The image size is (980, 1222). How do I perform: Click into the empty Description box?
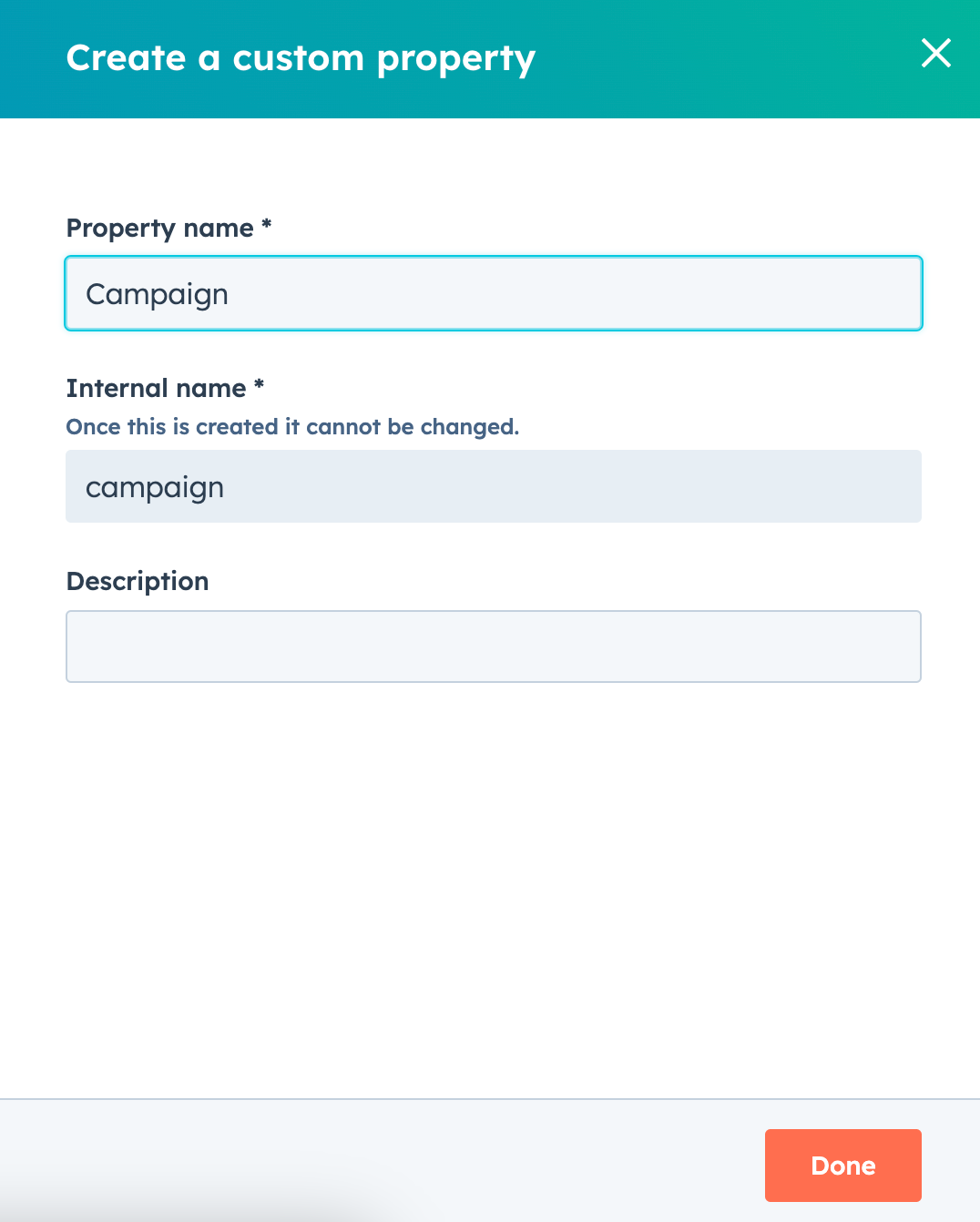pyautogui.click(x=494, y=647)
